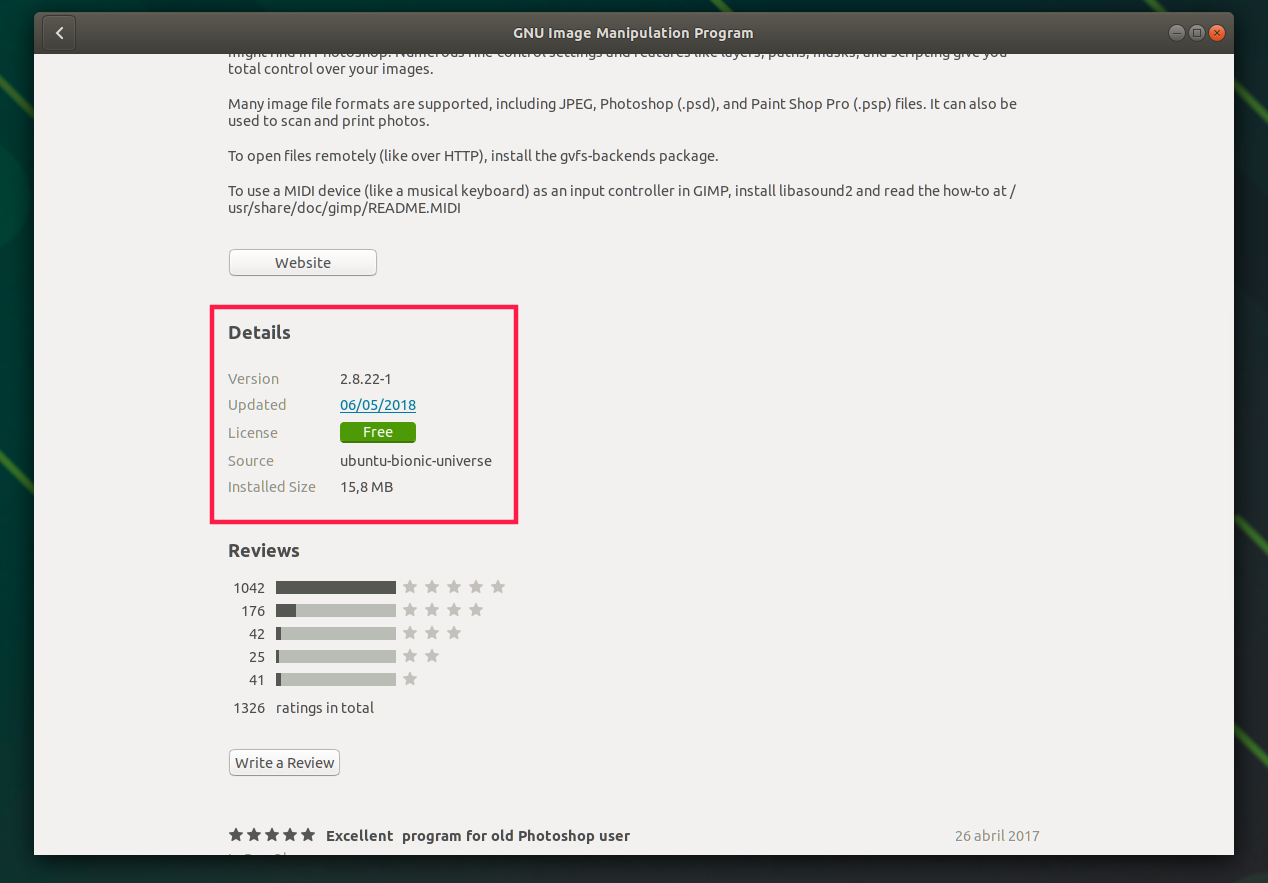
Task: Open the 'Excellent program for old Photoshop user' review
Action: pyautogui.click(x=478, y=835)
